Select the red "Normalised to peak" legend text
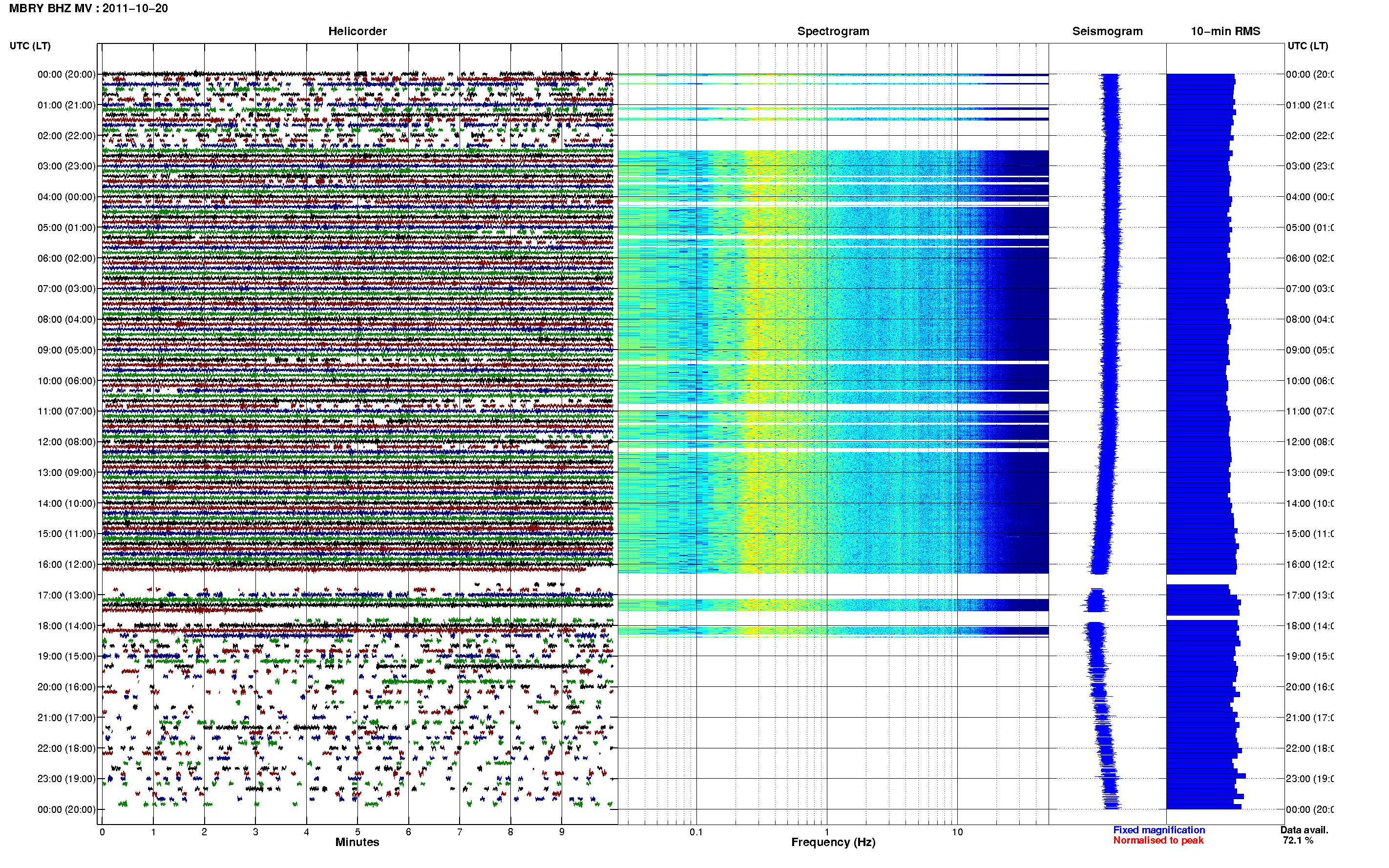Screen dimensions: 1389x868 click(1158, 841)
